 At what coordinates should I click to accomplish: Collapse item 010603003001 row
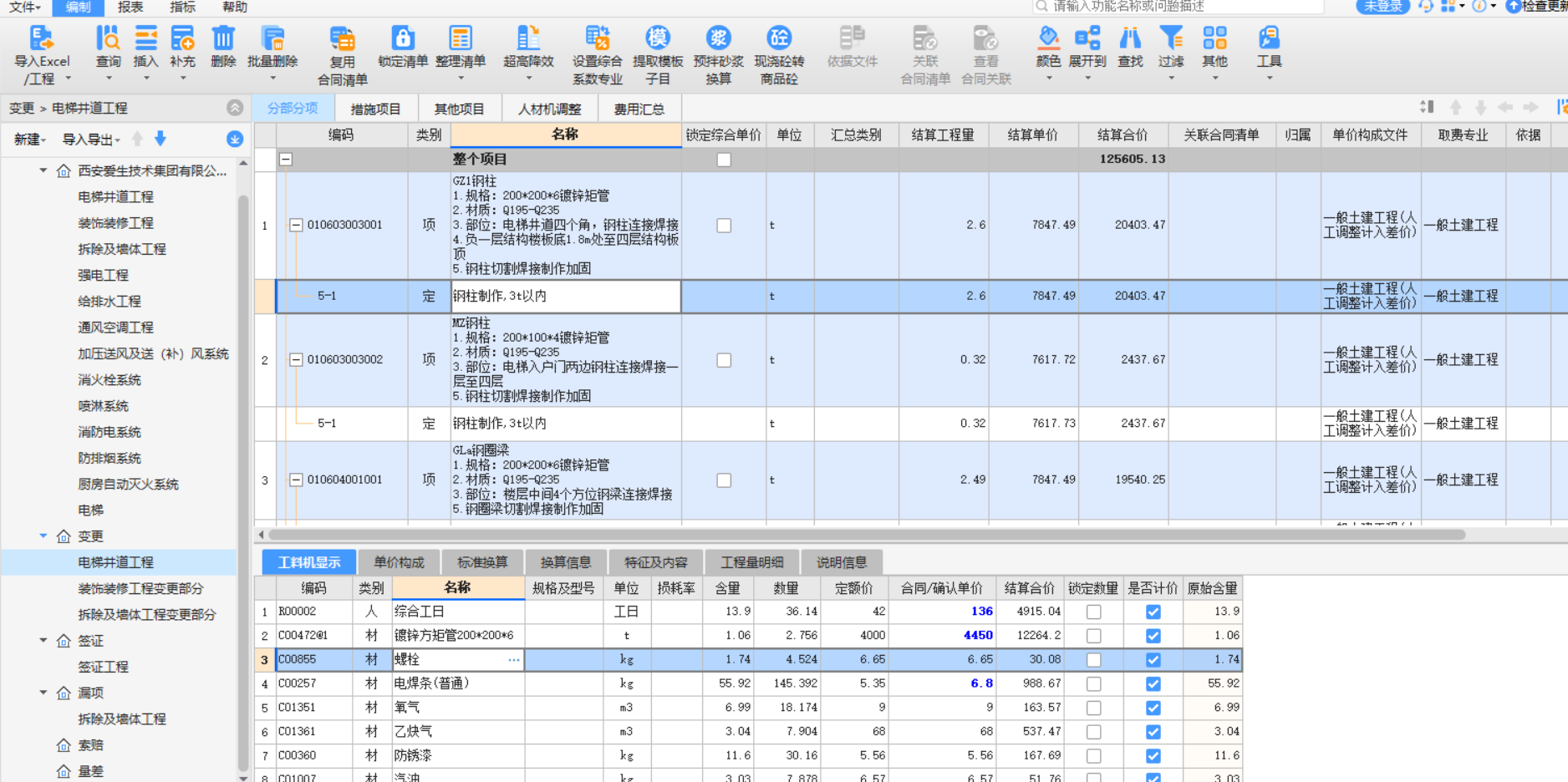(296, 225)
